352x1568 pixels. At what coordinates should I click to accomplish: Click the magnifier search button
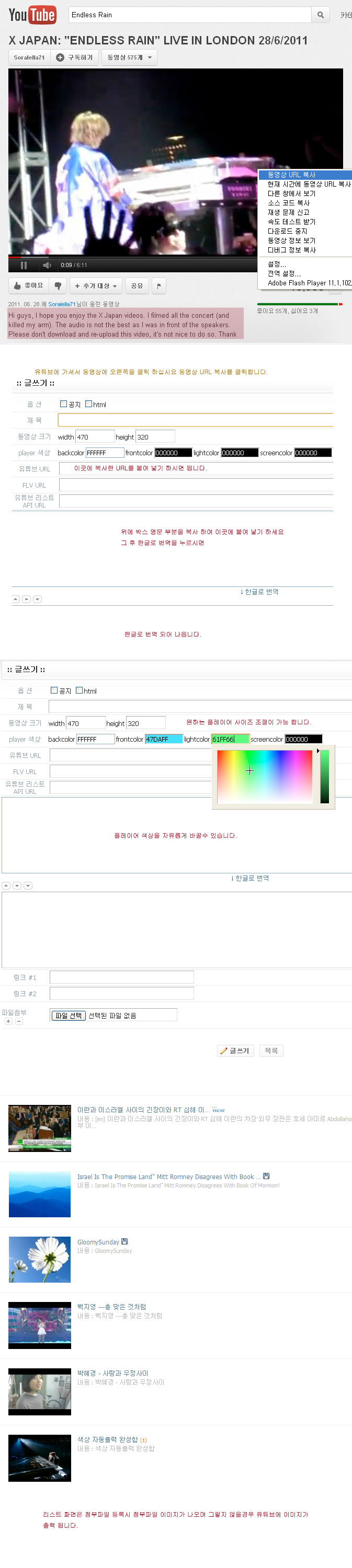(x=320, y=15)
